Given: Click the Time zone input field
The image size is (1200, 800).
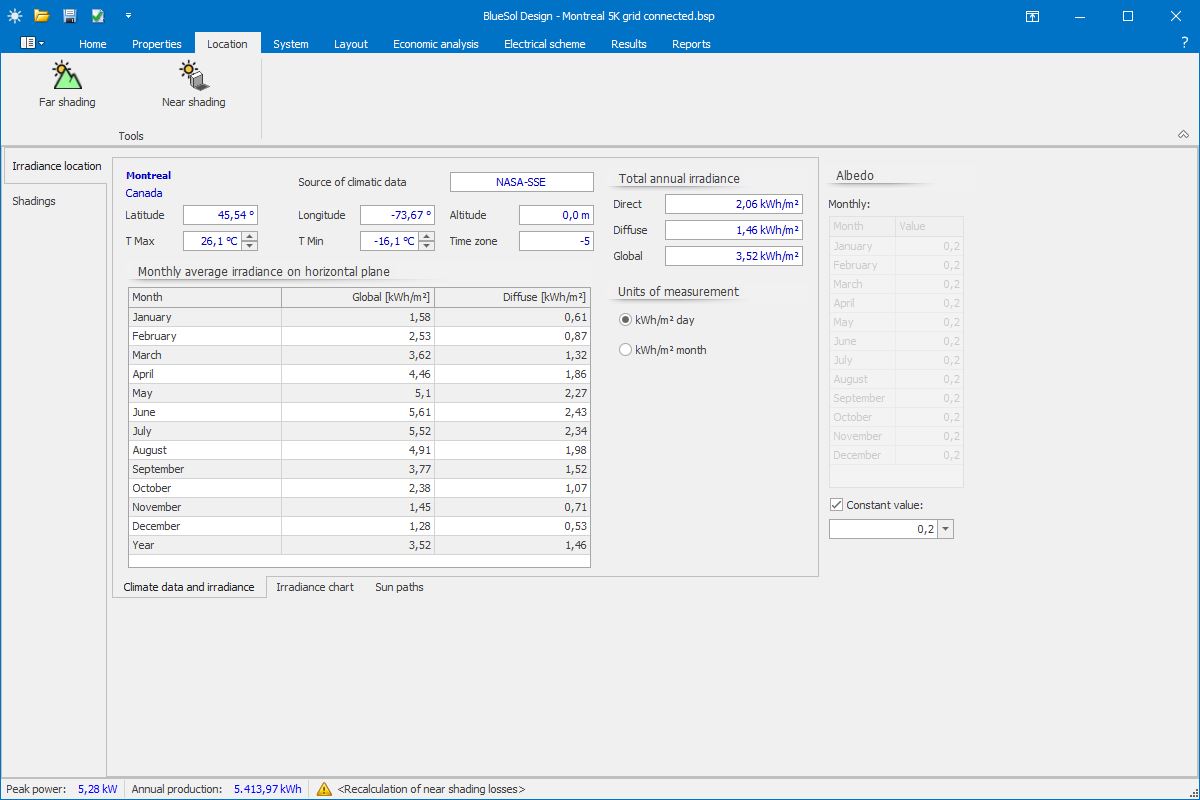Looking at the screenshot, I should pos(556,241).
